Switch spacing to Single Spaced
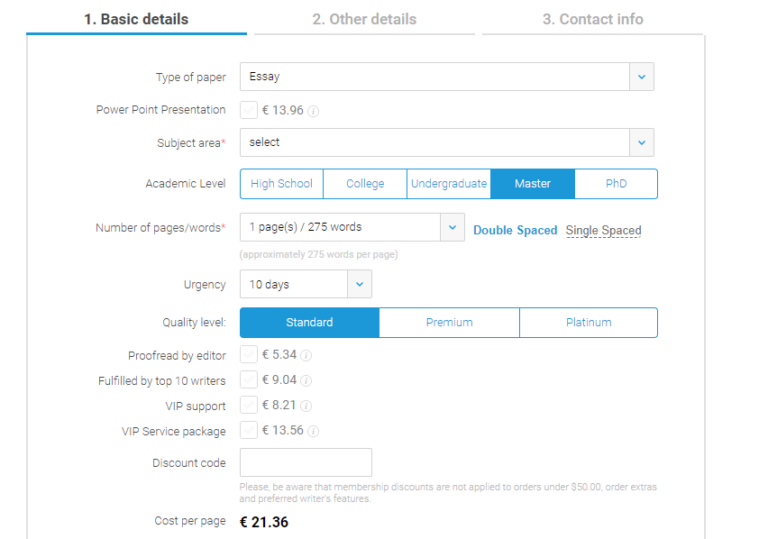This screenshot has height=539, width=768. pyautogui.click(x=603, y=230)
